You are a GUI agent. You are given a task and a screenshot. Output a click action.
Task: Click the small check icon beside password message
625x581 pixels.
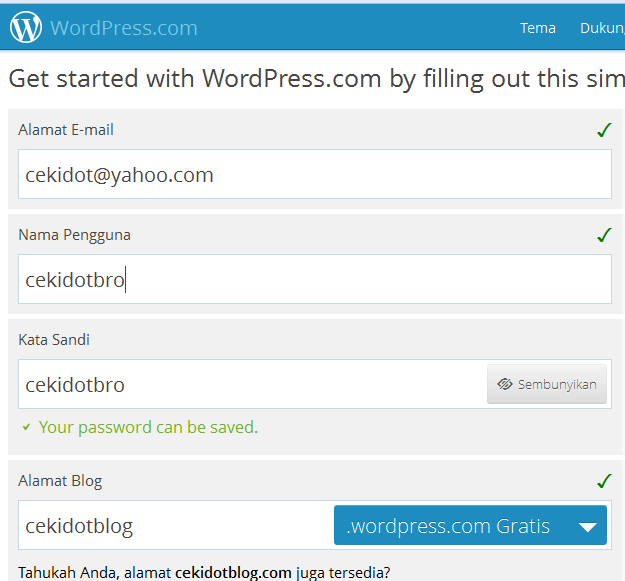coord(26,428)
